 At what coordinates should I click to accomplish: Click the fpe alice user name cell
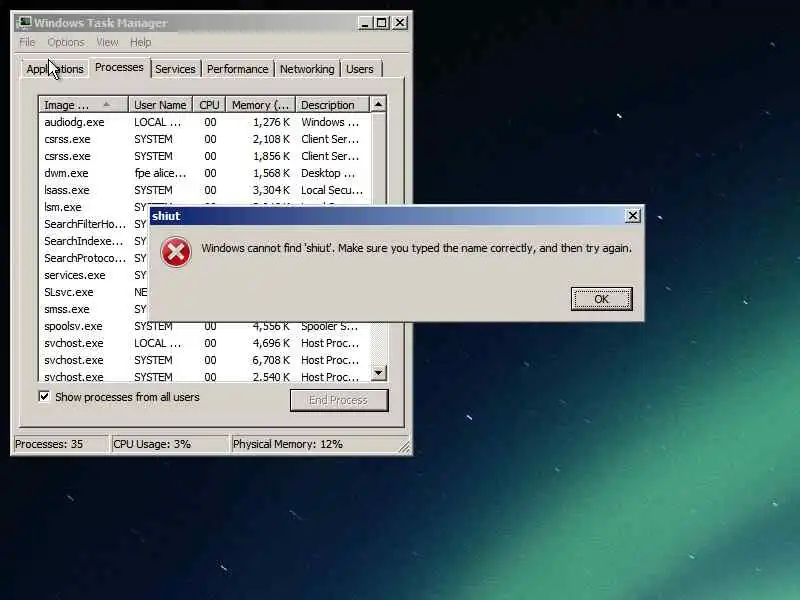tap(160, 173)
